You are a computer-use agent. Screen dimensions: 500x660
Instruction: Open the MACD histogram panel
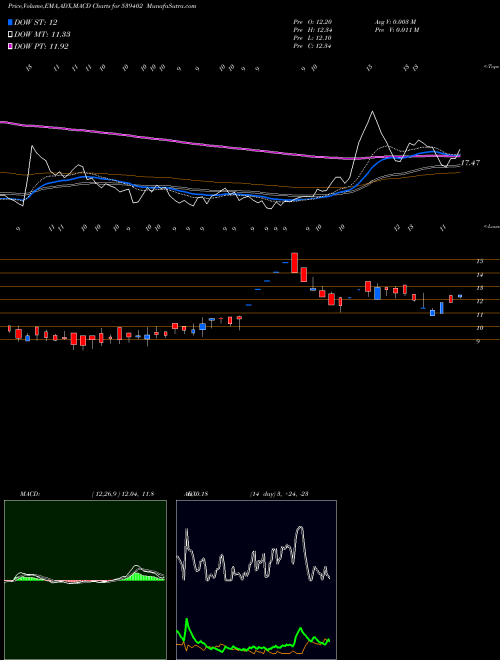pyautogui.click(x=85, y=580)
